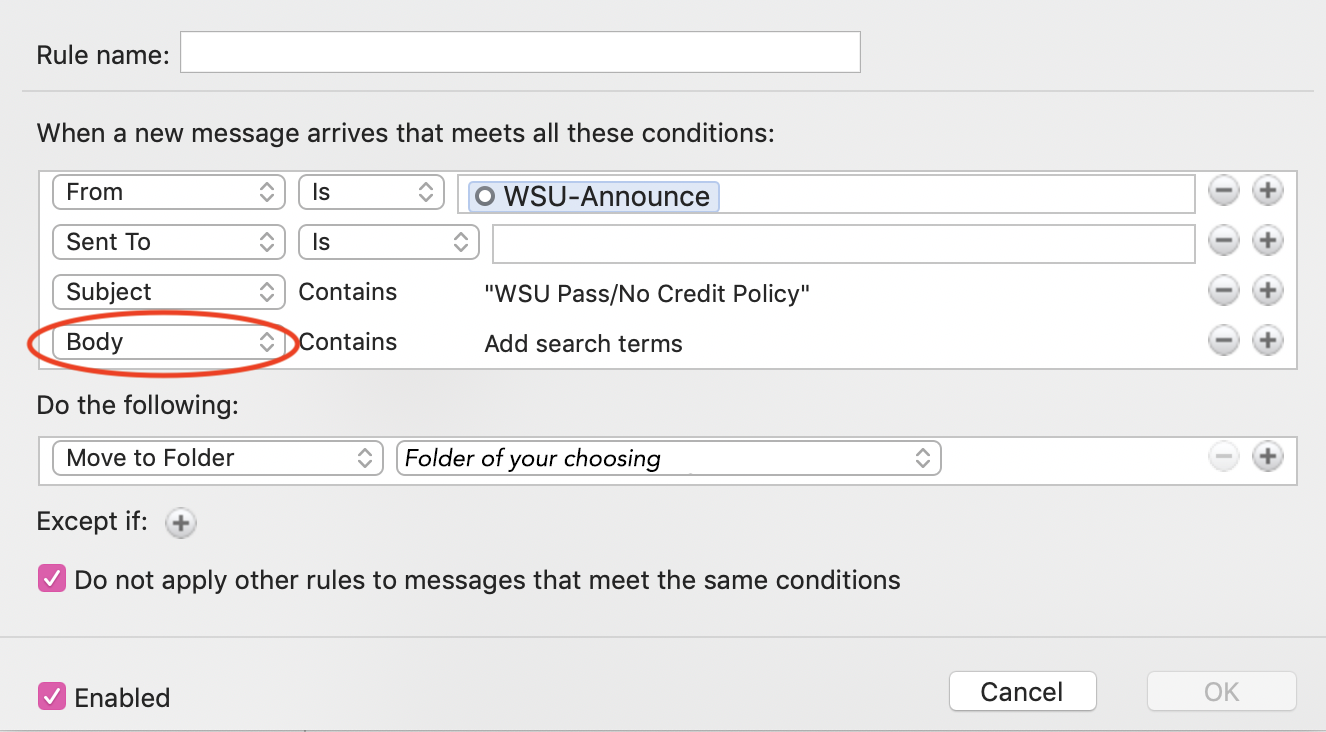This screenshot has width=1326, height=732.
Task: Click the Cancel button
Action: pyautogui.click(x=1022, y=692)
